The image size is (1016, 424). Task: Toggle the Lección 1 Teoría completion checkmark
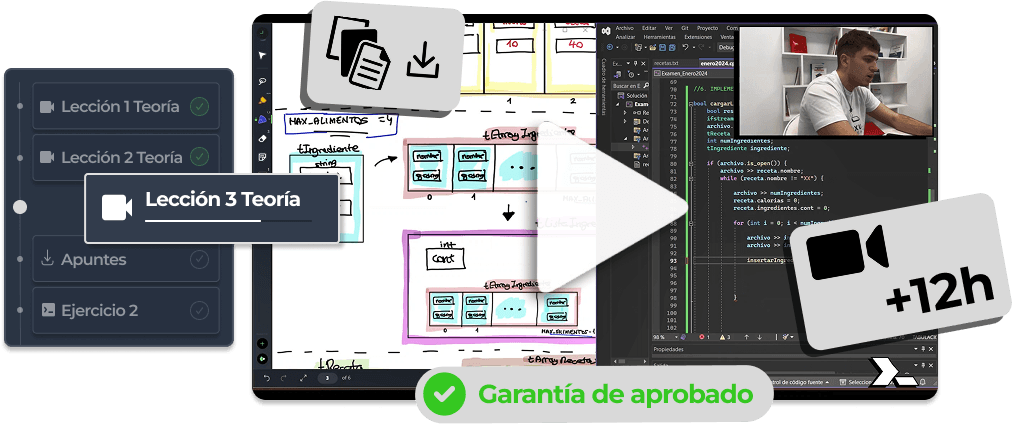coord(200,106)
